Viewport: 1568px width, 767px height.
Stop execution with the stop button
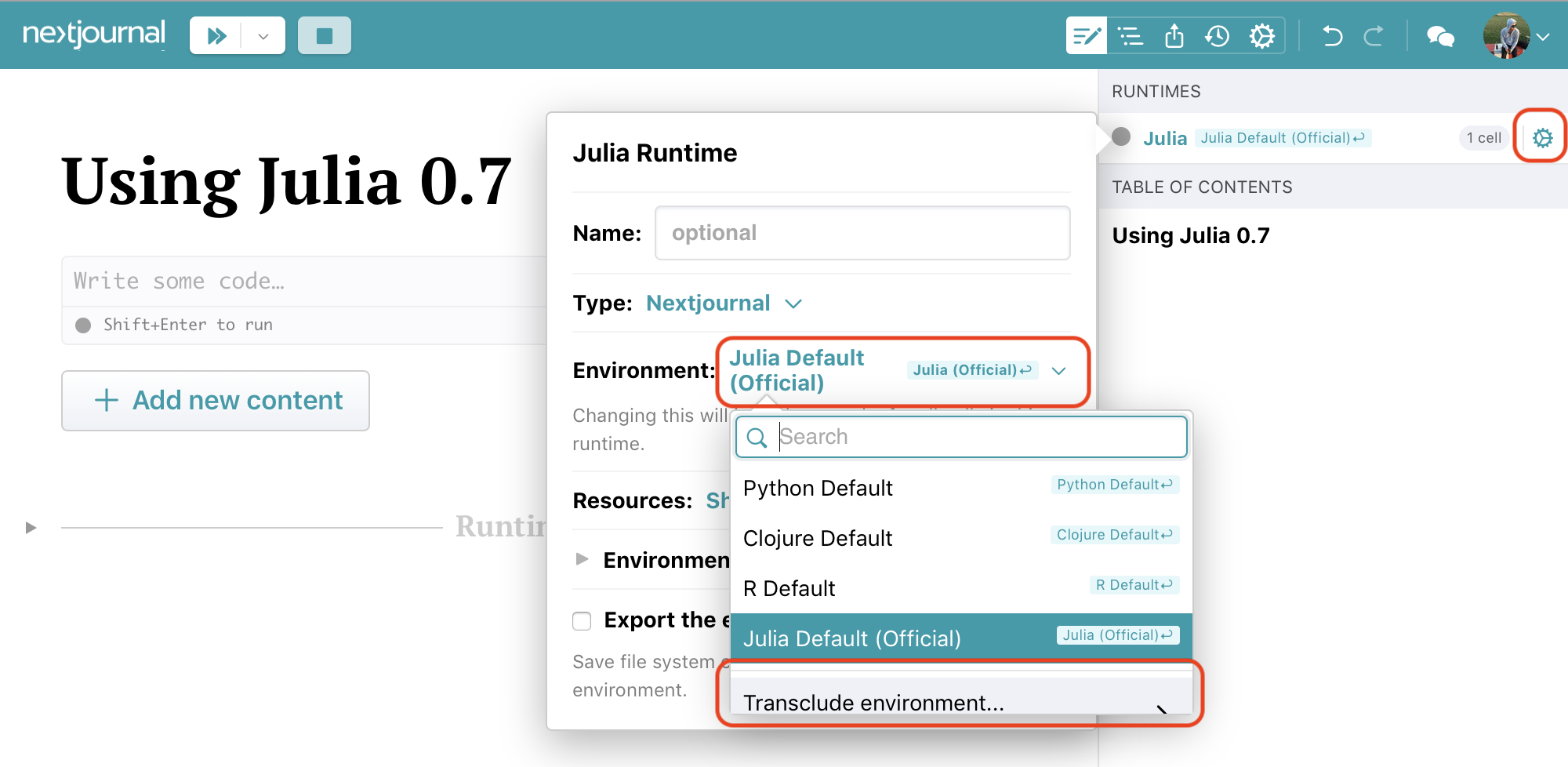click(x=325, y=36)
